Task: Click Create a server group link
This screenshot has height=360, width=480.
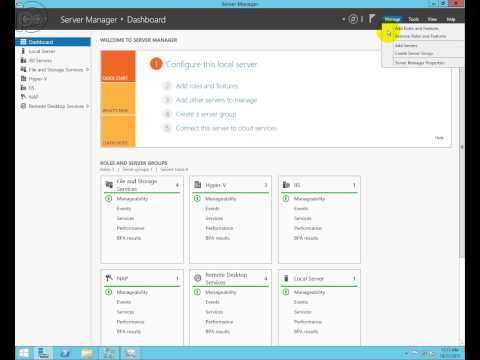Action: (x=206, y=114)
